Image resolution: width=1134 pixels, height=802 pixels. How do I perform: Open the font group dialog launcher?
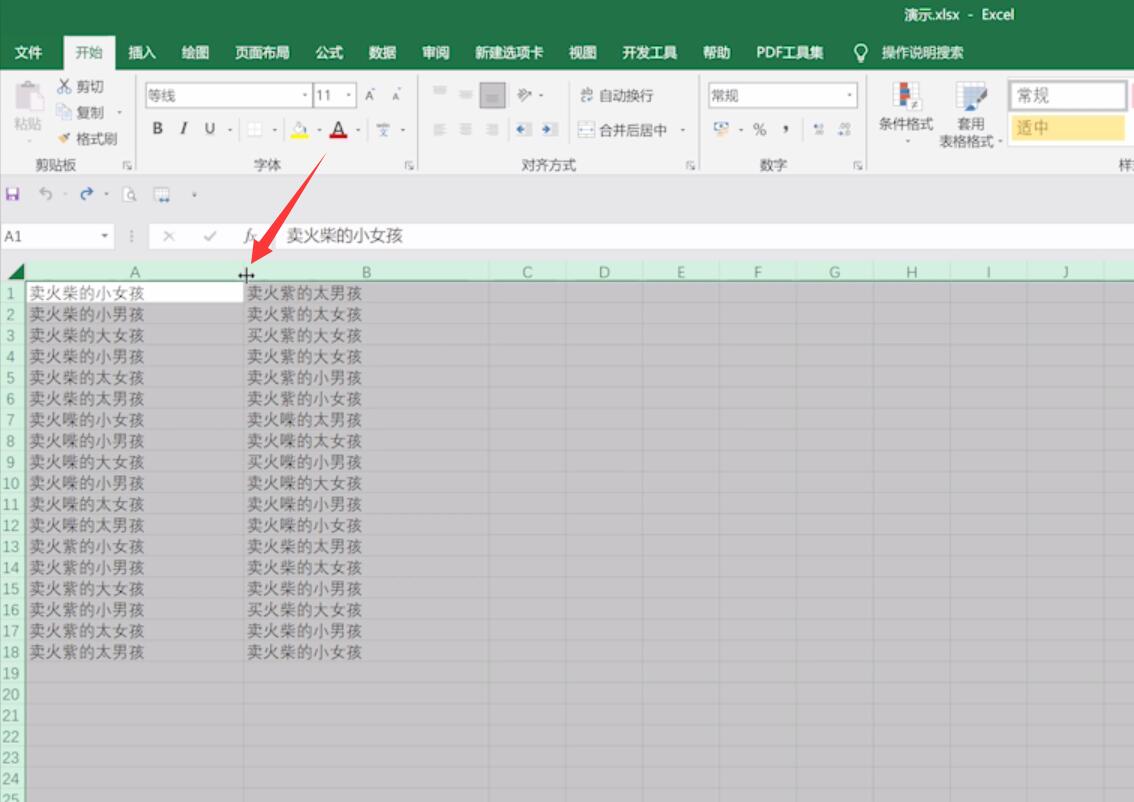pos(409,166)
